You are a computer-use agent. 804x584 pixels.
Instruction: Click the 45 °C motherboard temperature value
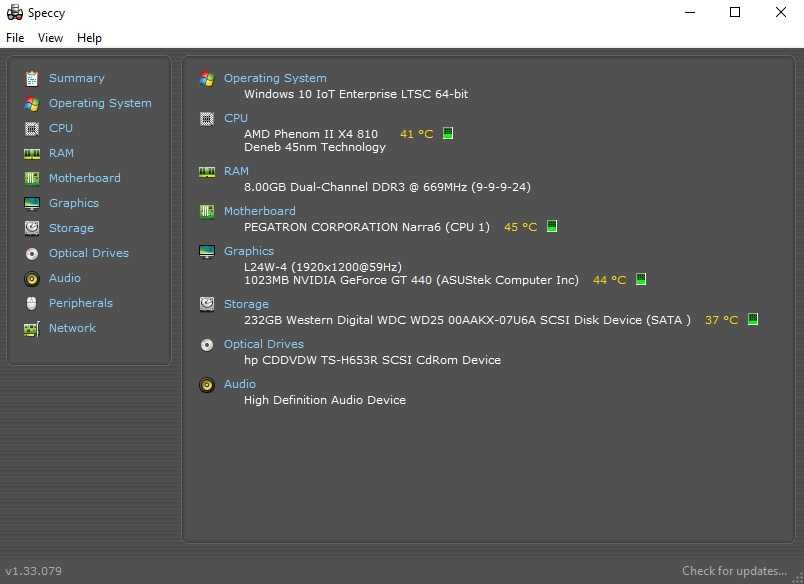[520, 227]
